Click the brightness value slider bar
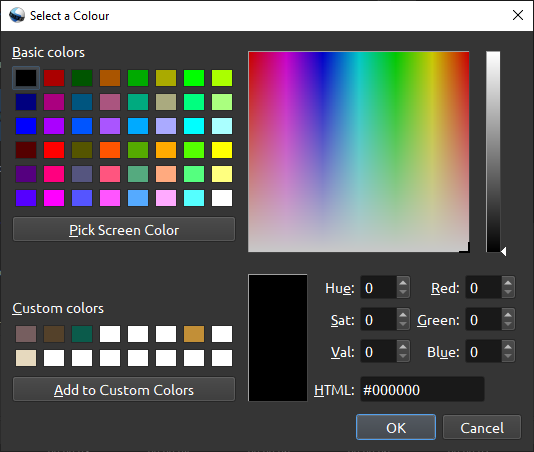The height and width of the screenshot is (452, 534). [x=493, y=152]
